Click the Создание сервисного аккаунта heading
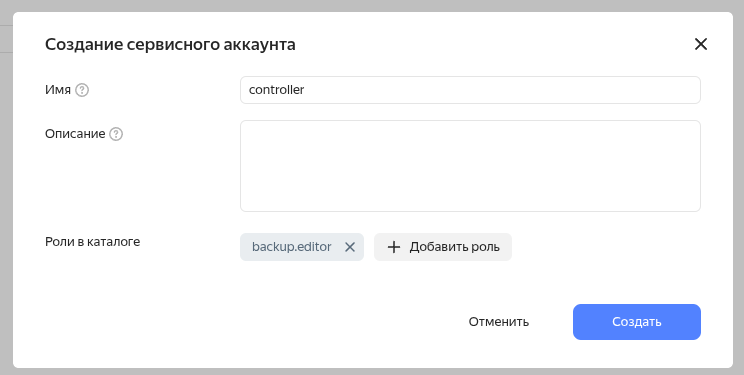The width and height of the screenshot is (744, 375). coord(170,44)
